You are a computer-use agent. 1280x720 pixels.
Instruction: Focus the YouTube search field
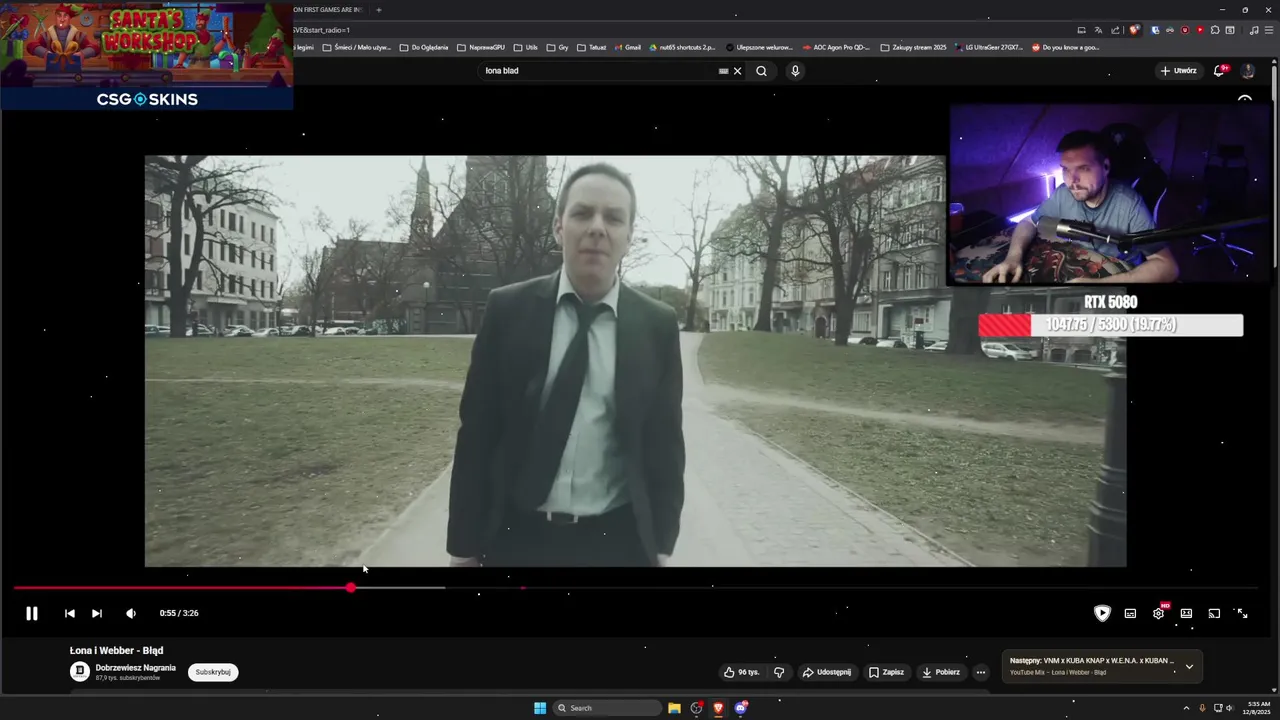pos(600,71)
